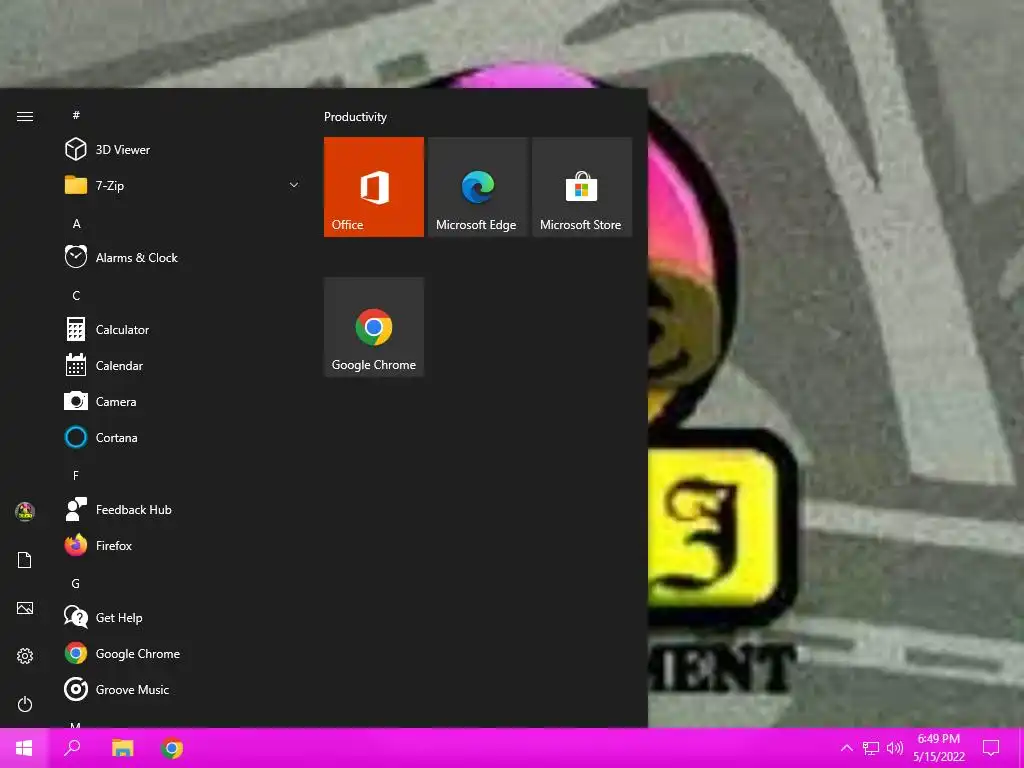Open the Calendar app
The height and width of the screenshot is (768, 1024).
pos(183,366)
